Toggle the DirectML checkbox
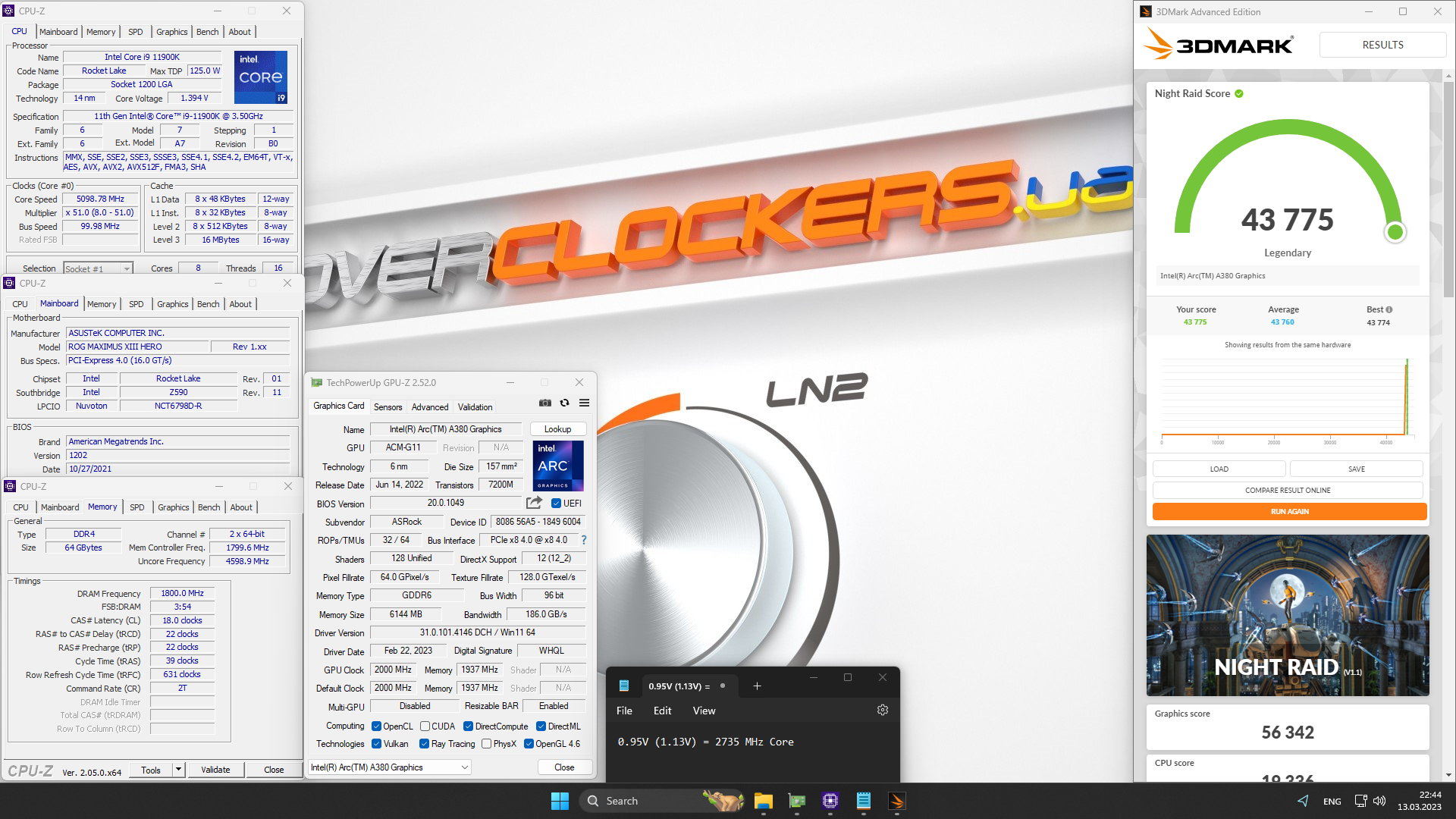 [541, 726]
